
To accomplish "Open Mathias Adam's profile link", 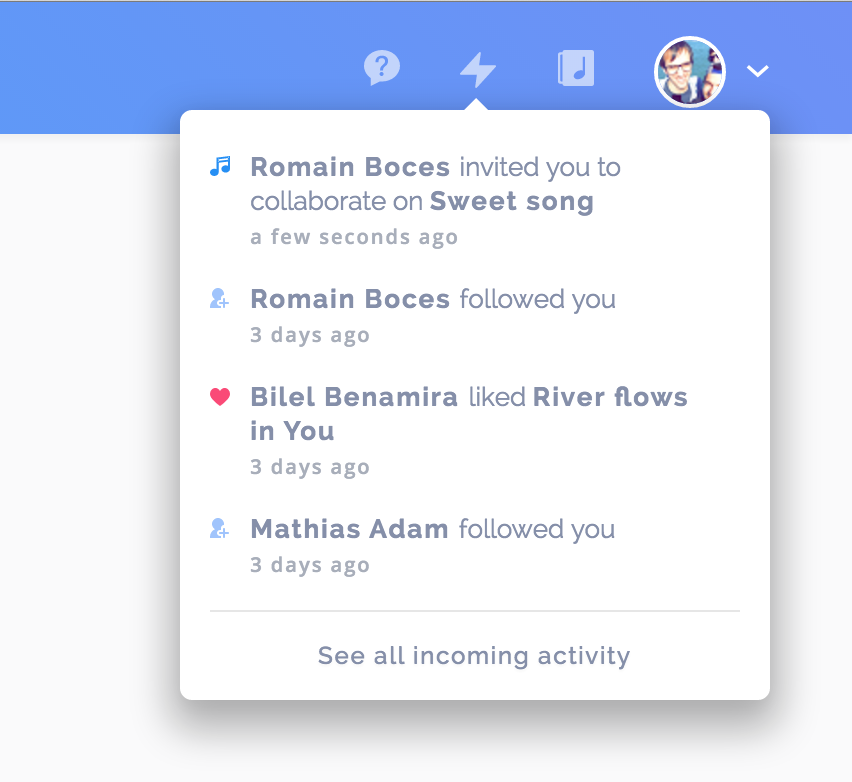I will point(349,529).
